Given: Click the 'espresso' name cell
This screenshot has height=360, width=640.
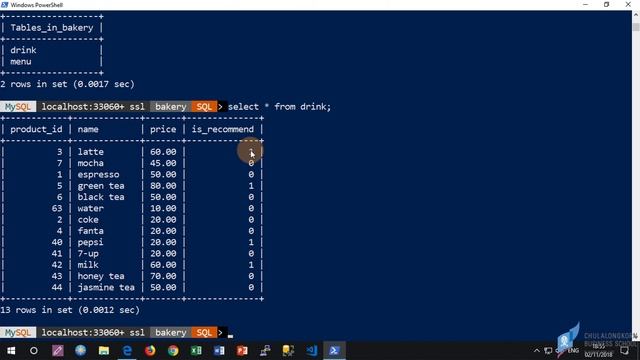Looking at the screenshot, I should pyautogui.click(x=98, y=175).
